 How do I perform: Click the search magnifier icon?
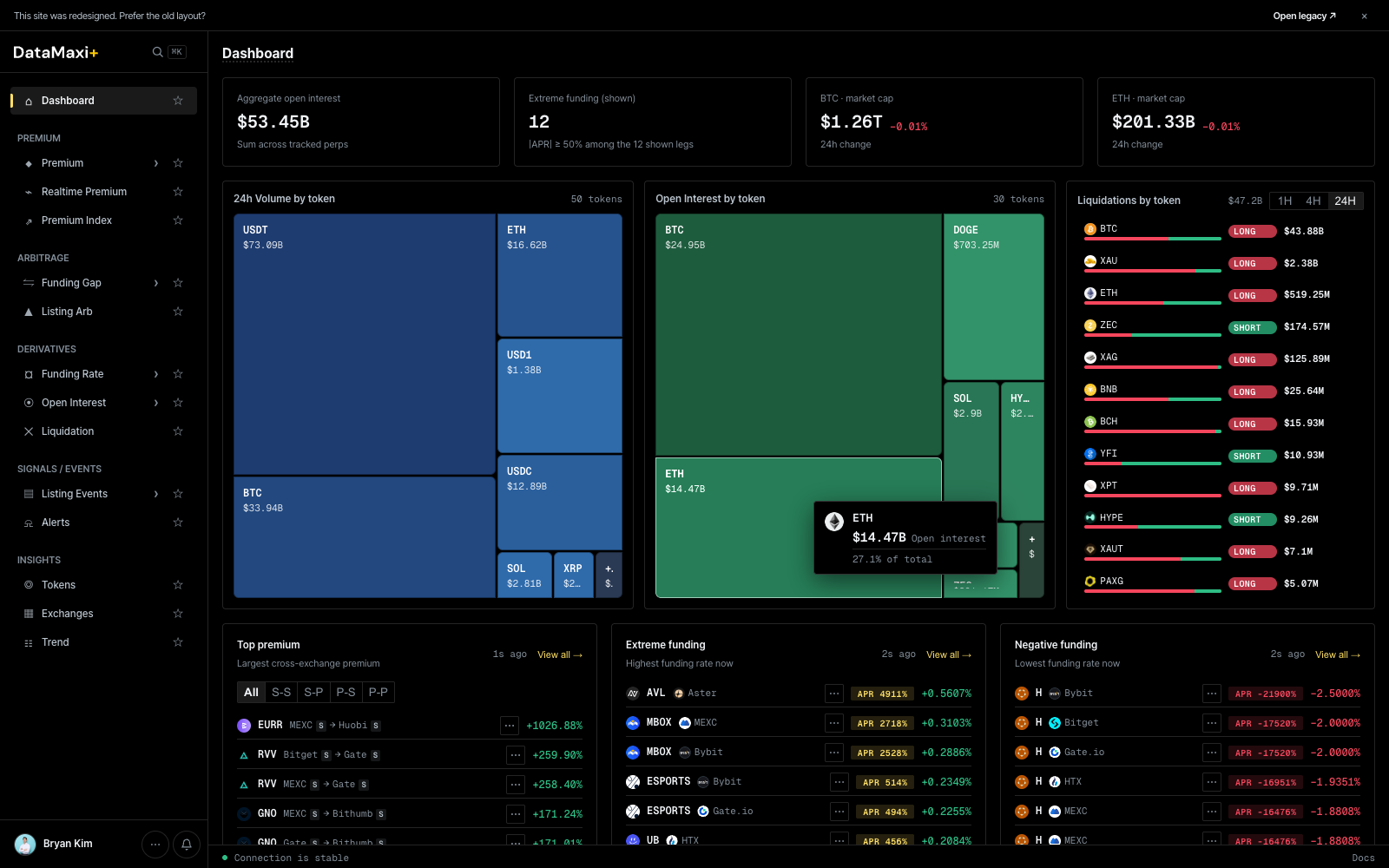coord(157,52)
